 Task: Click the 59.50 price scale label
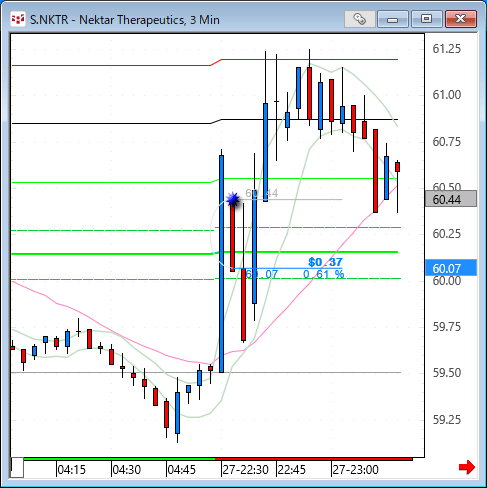coord(447,373)
